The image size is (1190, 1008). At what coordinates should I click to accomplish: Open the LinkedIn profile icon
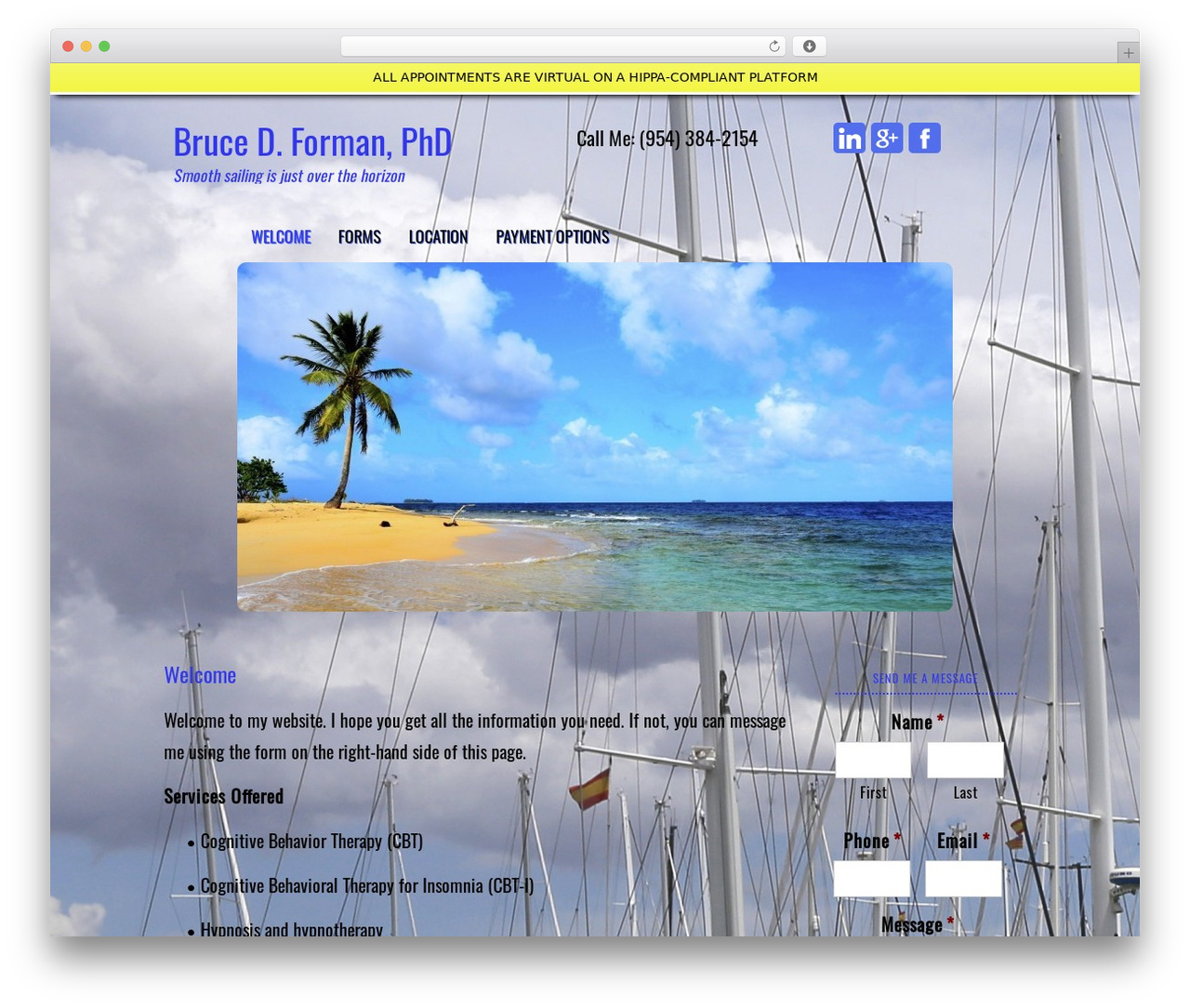pyautogui.click(x=849, y=138)
